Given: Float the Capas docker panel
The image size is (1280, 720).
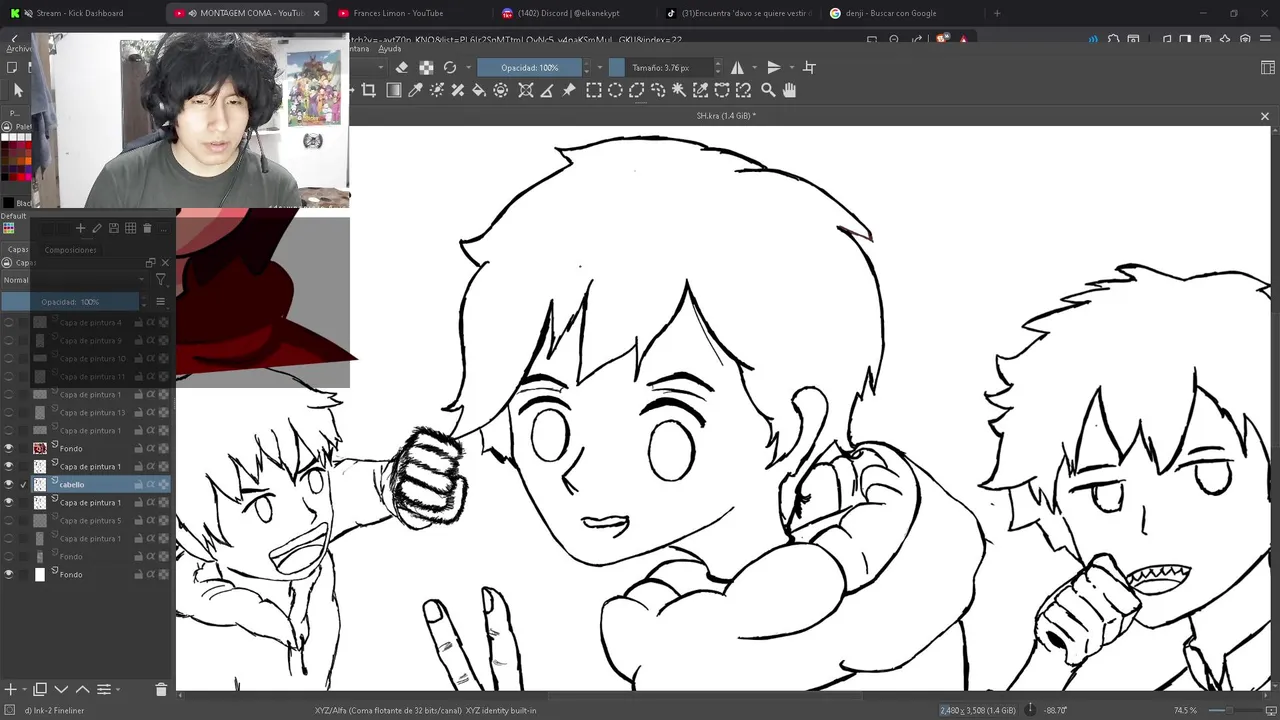Looking at the screenshot, I should pyautogui.click(x=151, y=263).
